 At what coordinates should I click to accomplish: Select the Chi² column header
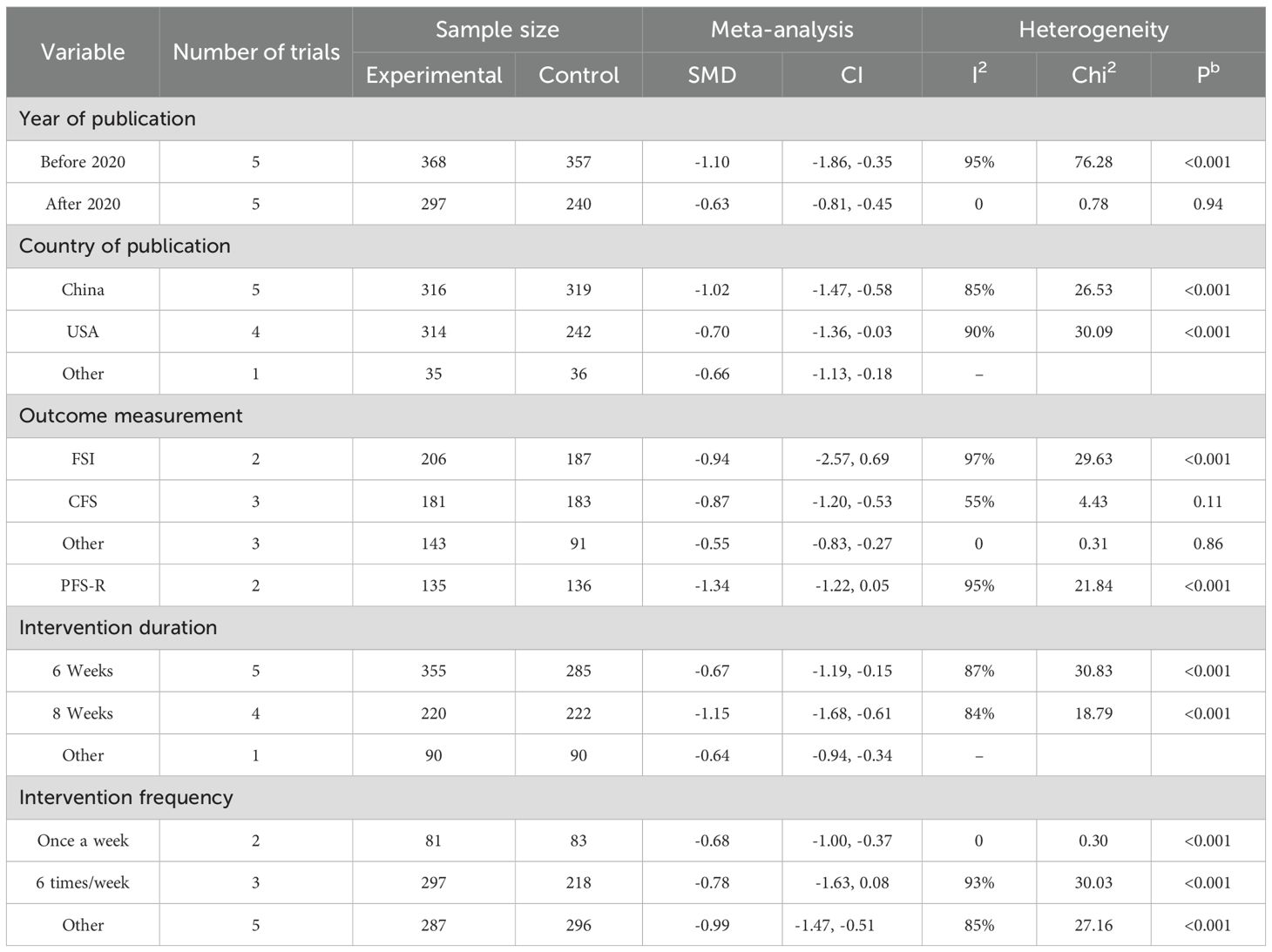pos(1093,75)
